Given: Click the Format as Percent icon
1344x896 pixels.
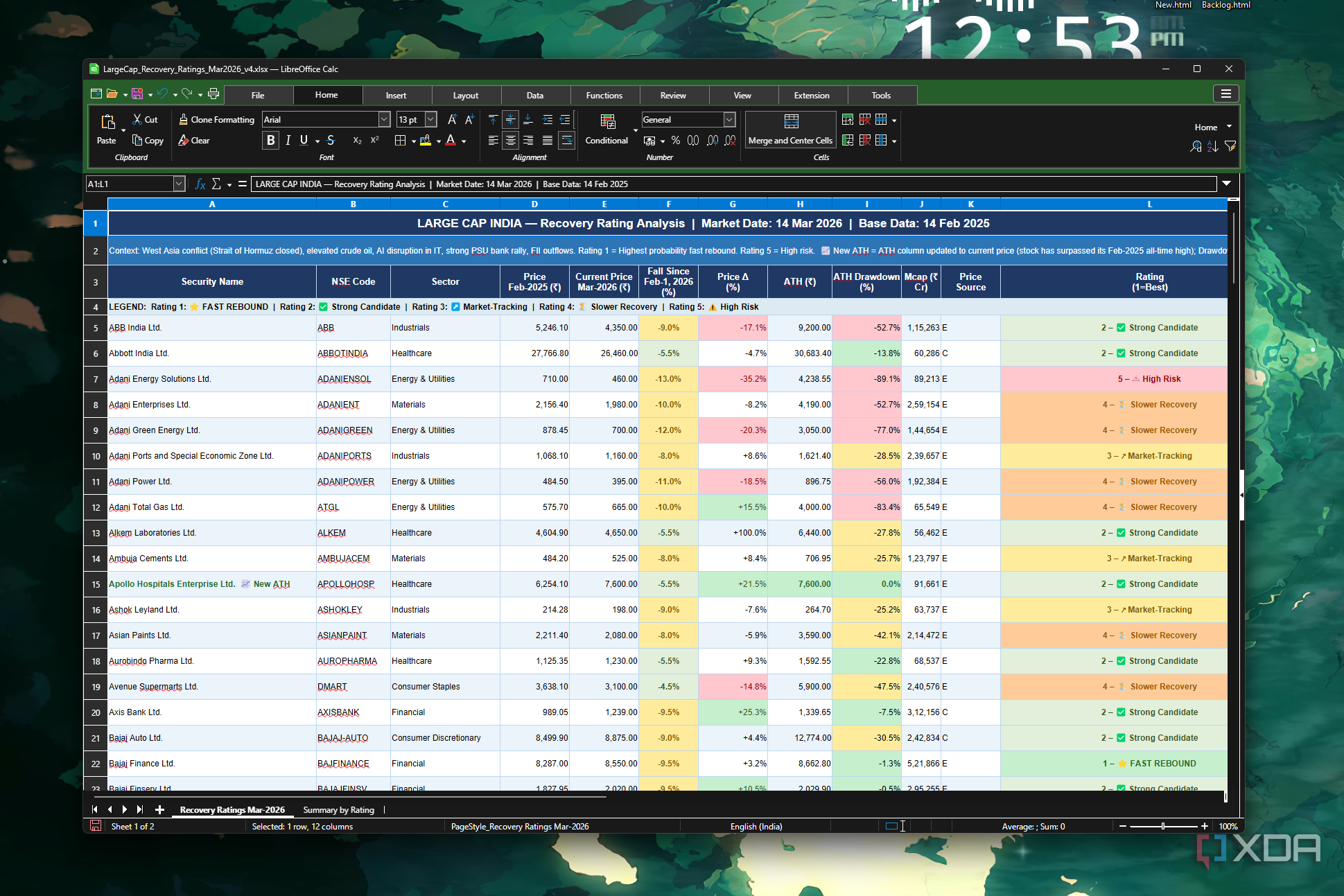Looking at the screenshot, I should (675, 141).
